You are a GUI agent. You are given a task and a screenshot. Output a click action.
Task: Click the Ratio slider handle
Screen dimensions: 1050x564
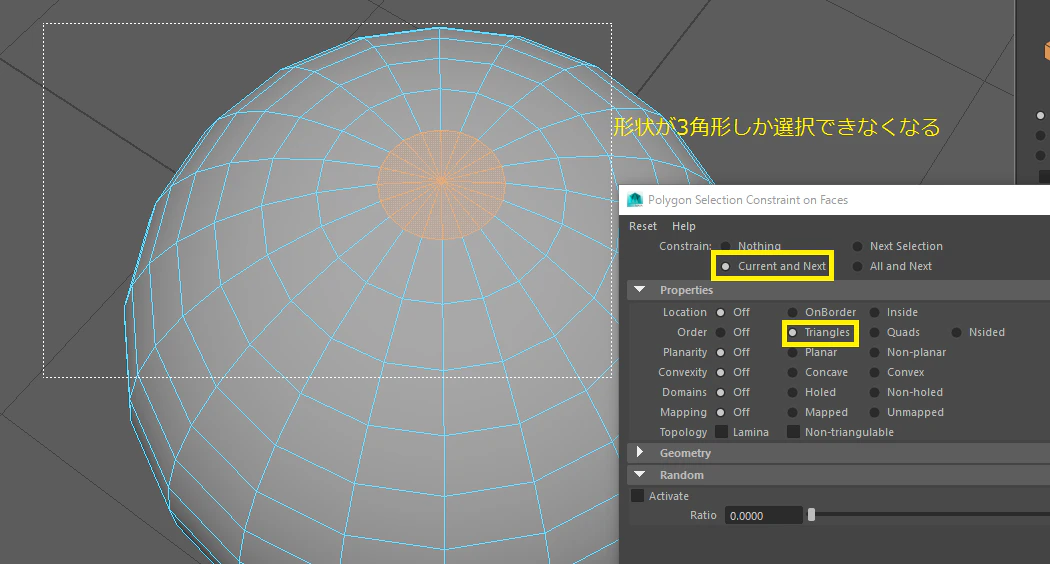point(812,514)
